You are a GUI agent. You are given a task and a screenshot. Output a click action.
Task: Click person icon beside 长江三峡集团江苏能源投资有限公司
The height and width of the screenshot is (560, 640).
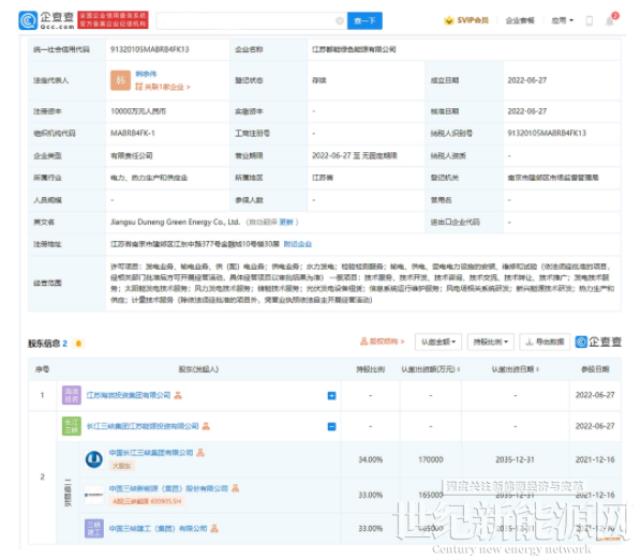(206, 426)
